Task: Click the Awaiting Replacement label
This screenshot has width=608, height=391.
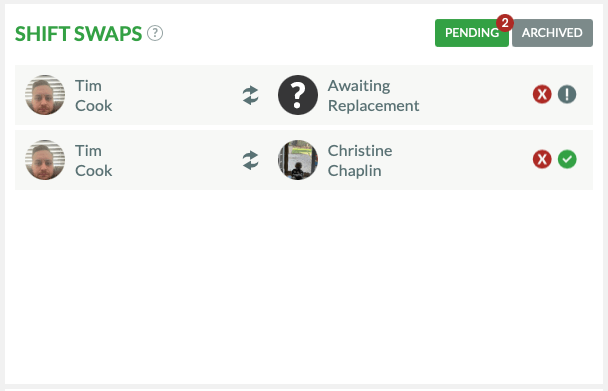Action: click(x=373, y=95)
